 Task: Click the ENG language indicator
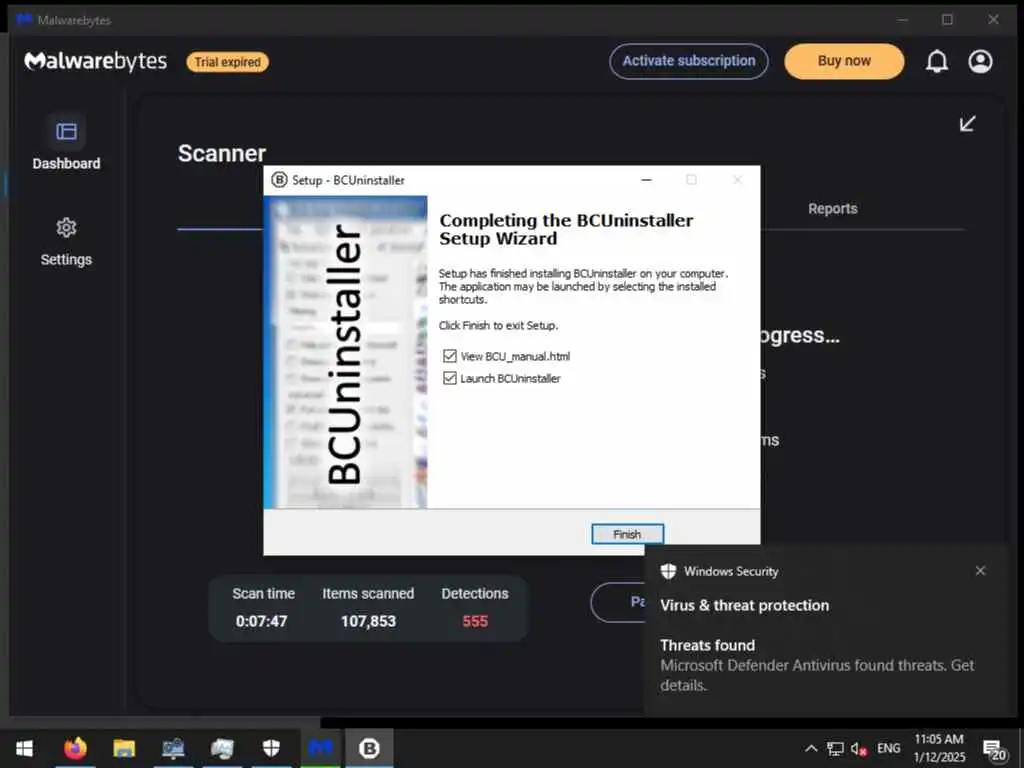tap(888, 748)
